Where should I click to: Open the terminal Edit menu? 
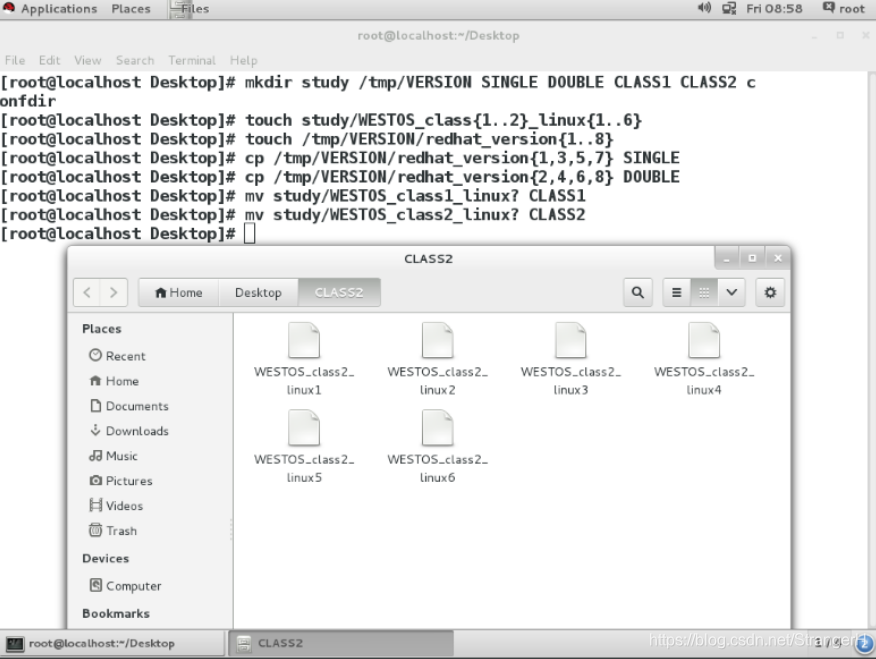pos(49,60)
